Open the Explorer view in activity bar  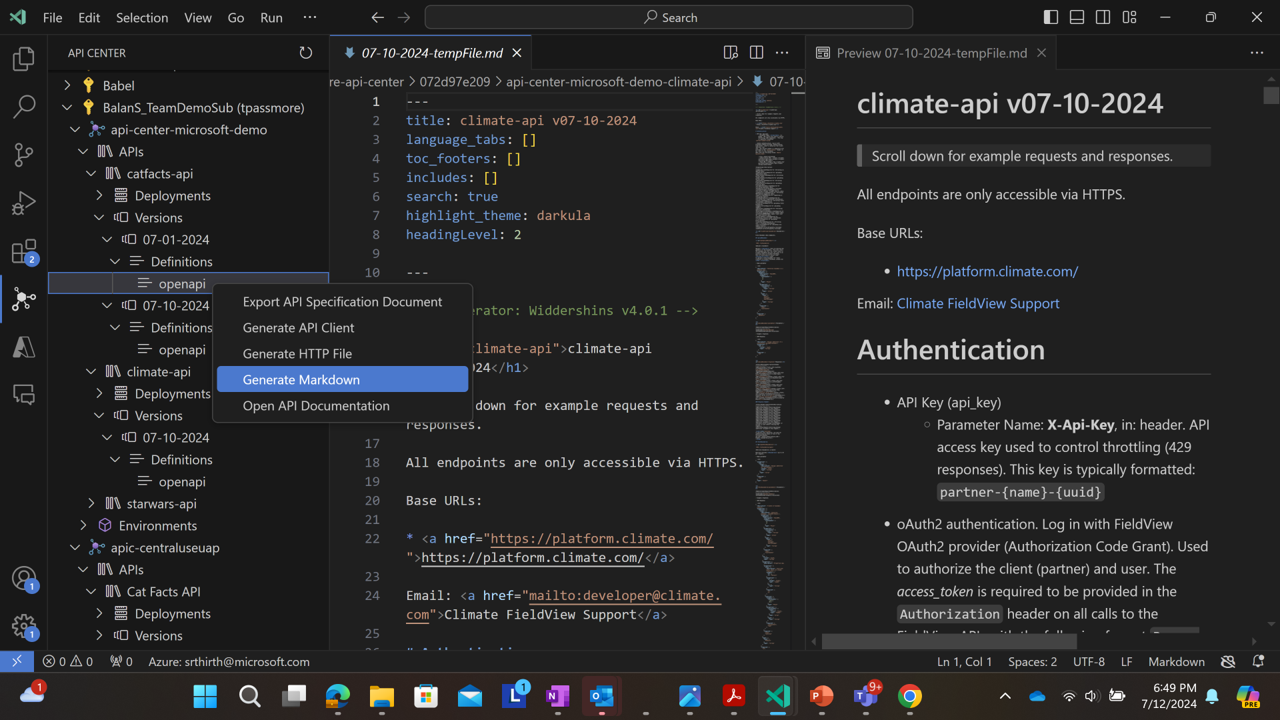(24, 59)
